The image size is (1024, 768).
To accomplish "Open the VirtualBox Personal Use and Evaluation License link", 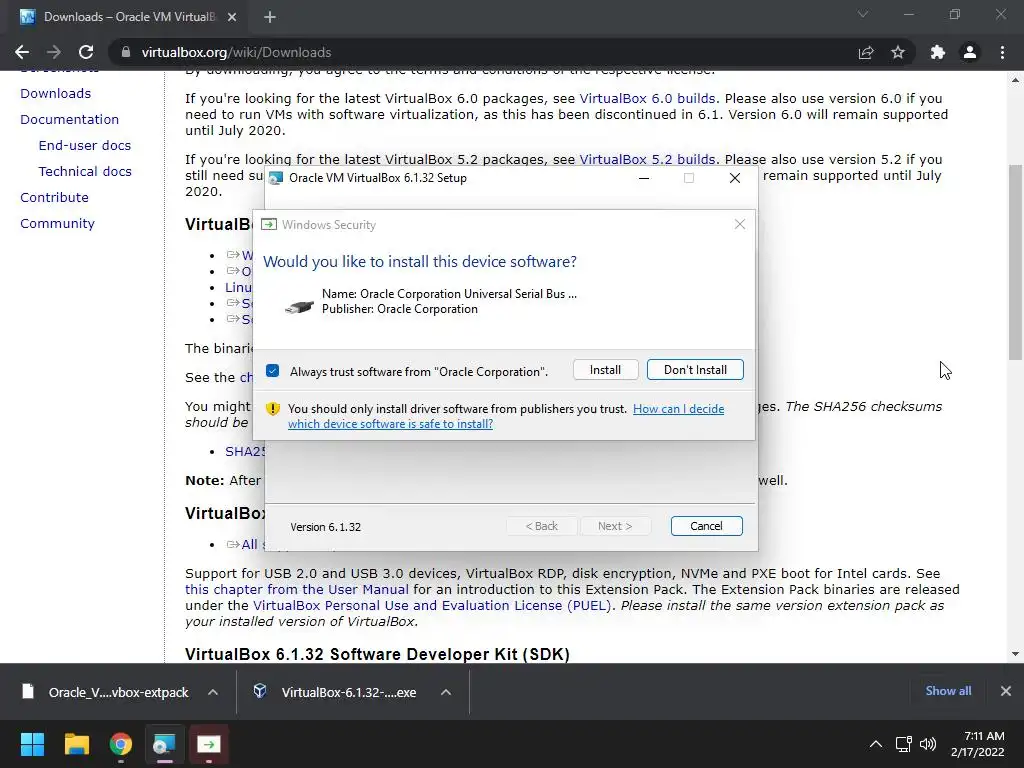I will [x=432, y=605].
